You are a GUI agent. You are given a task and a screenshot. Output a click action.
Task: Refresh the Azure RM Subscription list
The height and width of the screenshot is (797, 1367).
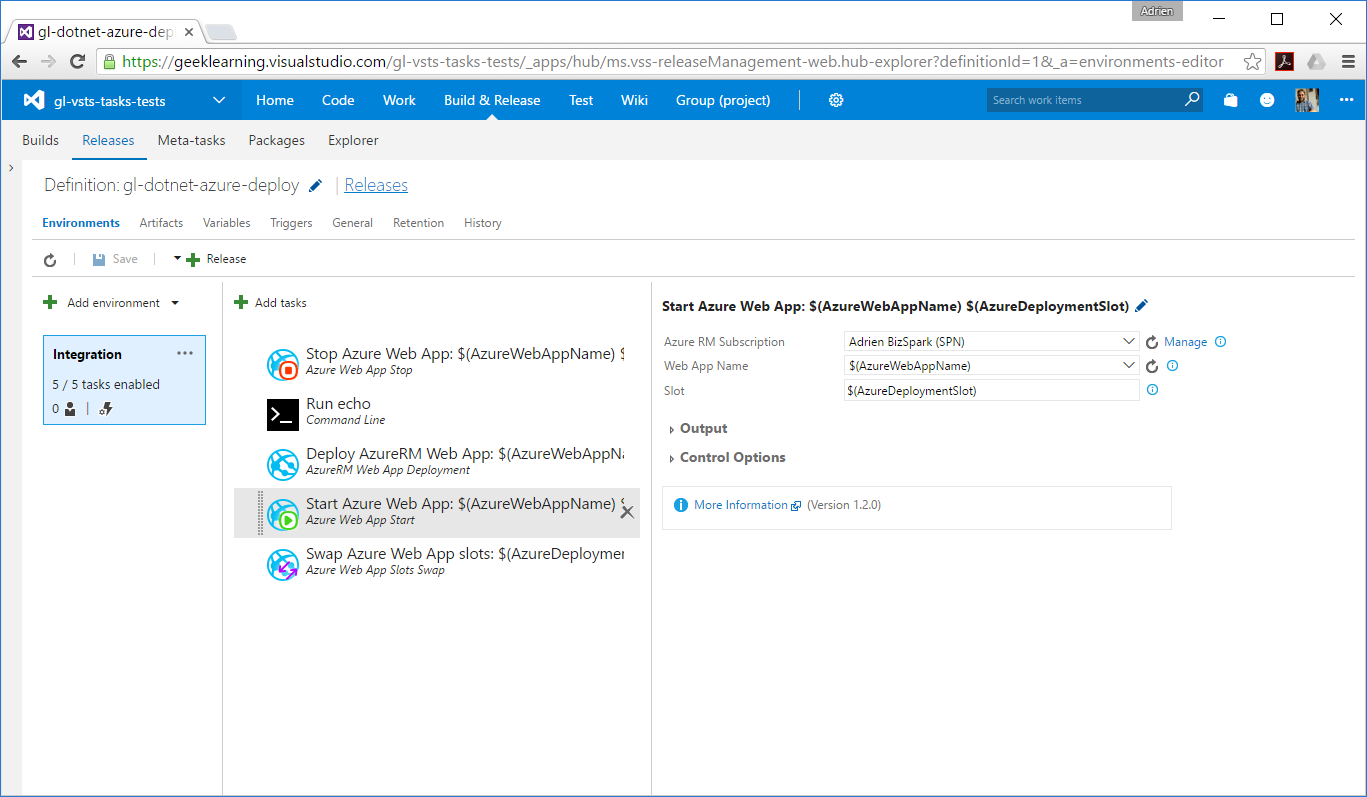1152,342
